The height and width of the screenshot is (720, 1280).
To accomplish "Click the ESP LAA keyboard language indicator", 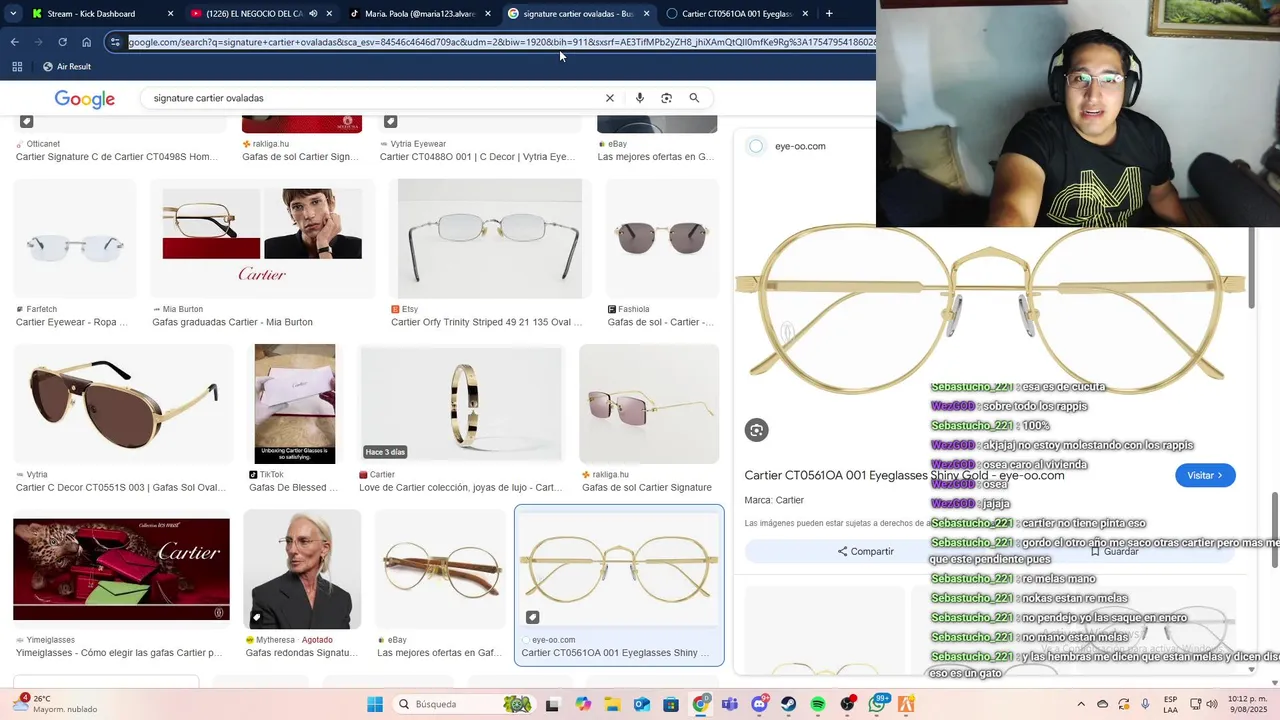I will coord(1170,704).
